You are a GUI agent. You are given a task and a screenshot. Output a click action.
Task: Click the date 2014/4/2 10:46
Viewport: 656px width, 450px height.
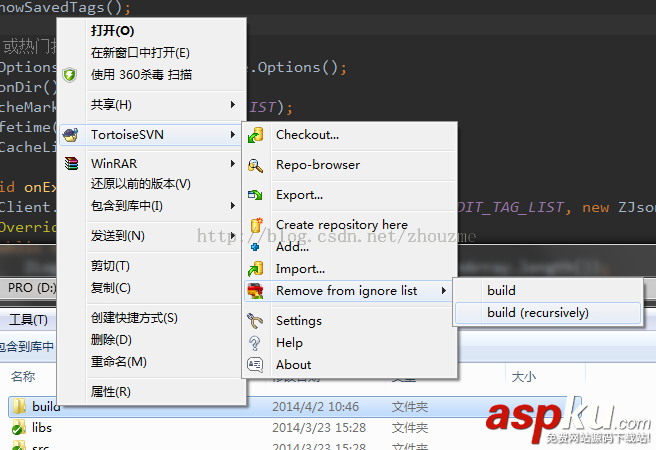[315, 407]
